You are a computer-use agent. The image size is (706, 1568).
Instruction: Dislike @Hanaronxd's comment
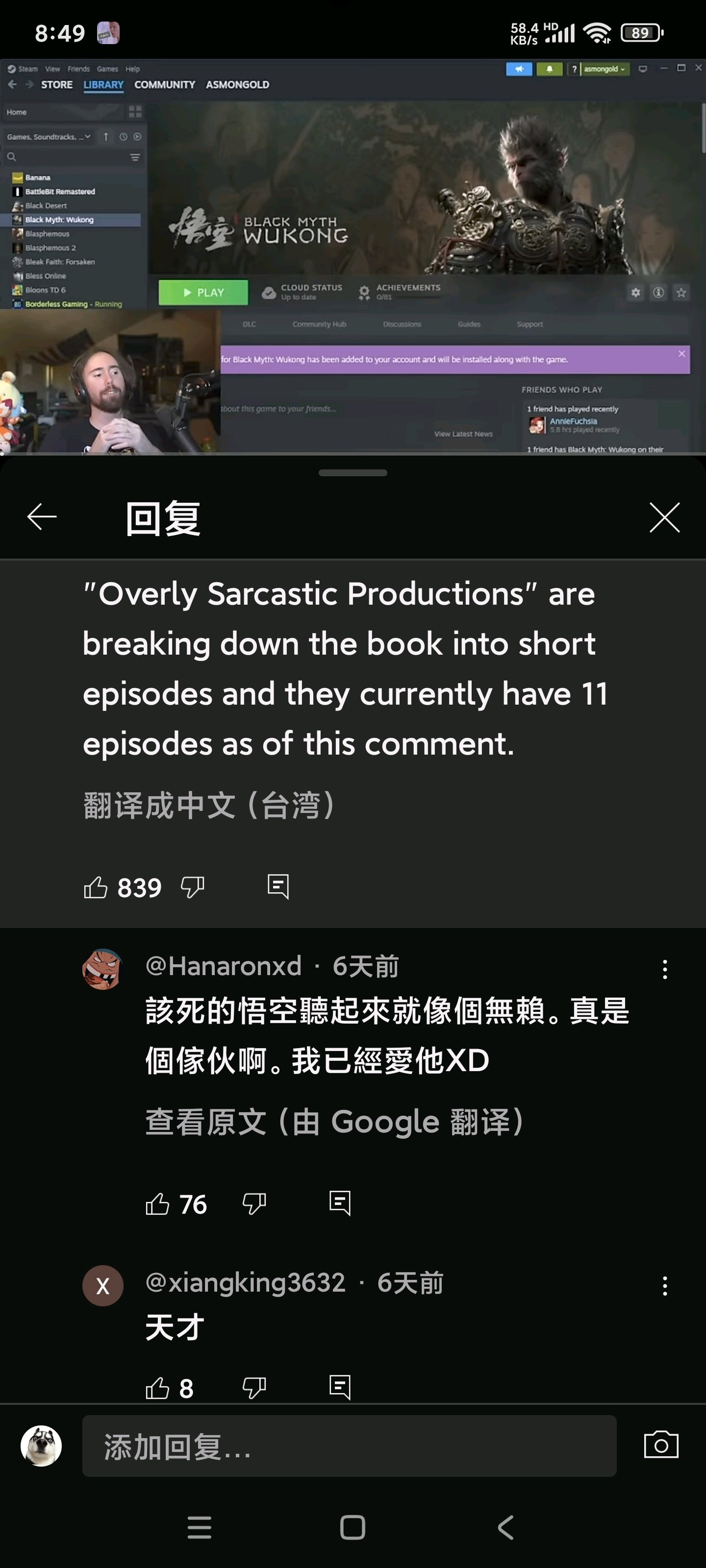tap(254, 1203)
